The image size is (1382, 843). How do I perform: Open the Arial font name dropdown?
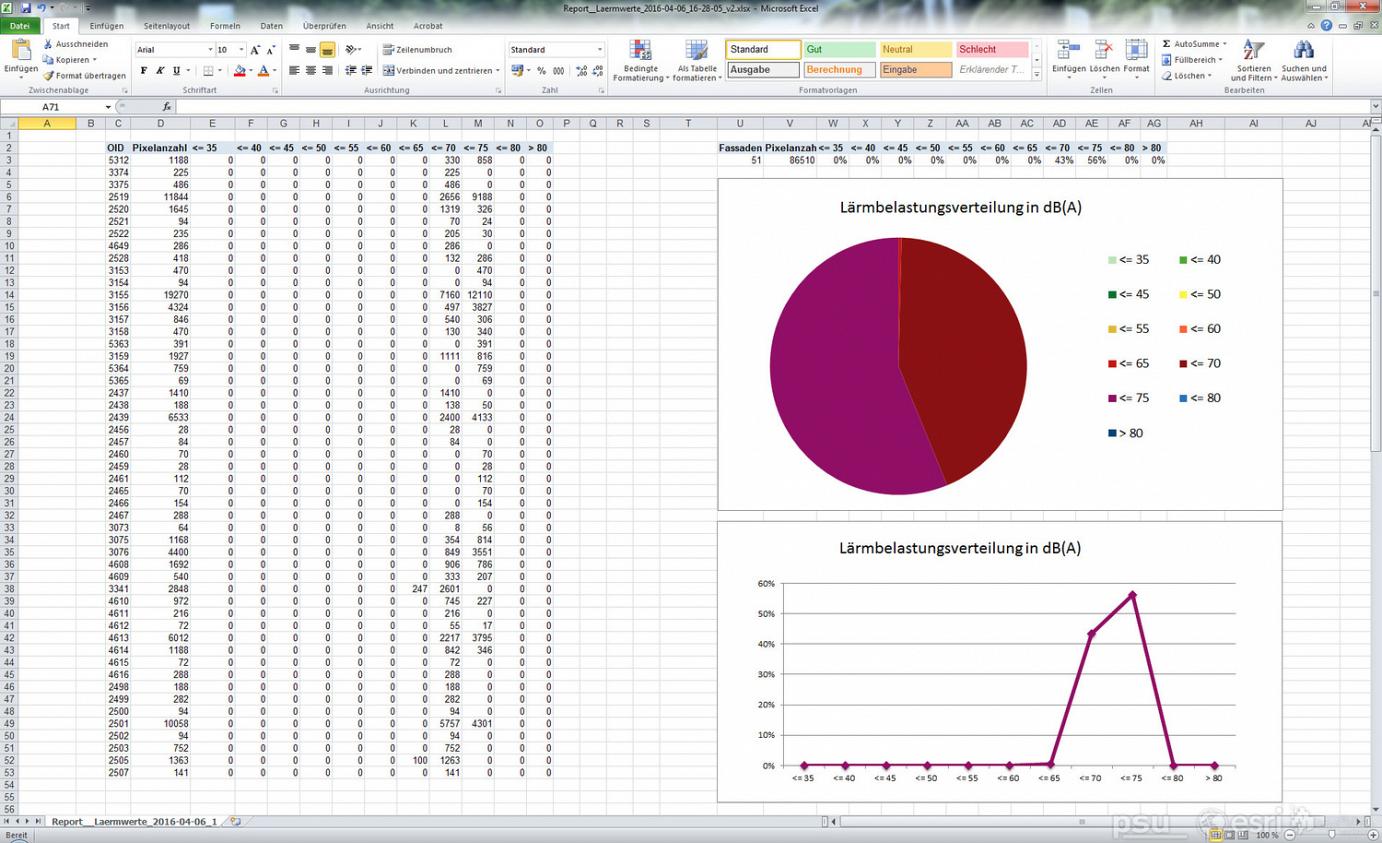(210, 50)
